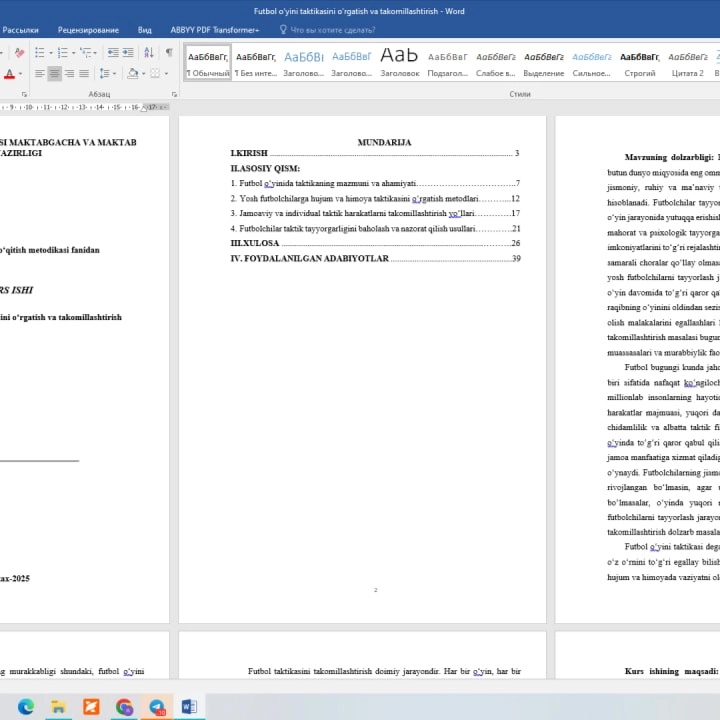
Task: Click the right indent marker on ruler
Action: tap(144, 107)
